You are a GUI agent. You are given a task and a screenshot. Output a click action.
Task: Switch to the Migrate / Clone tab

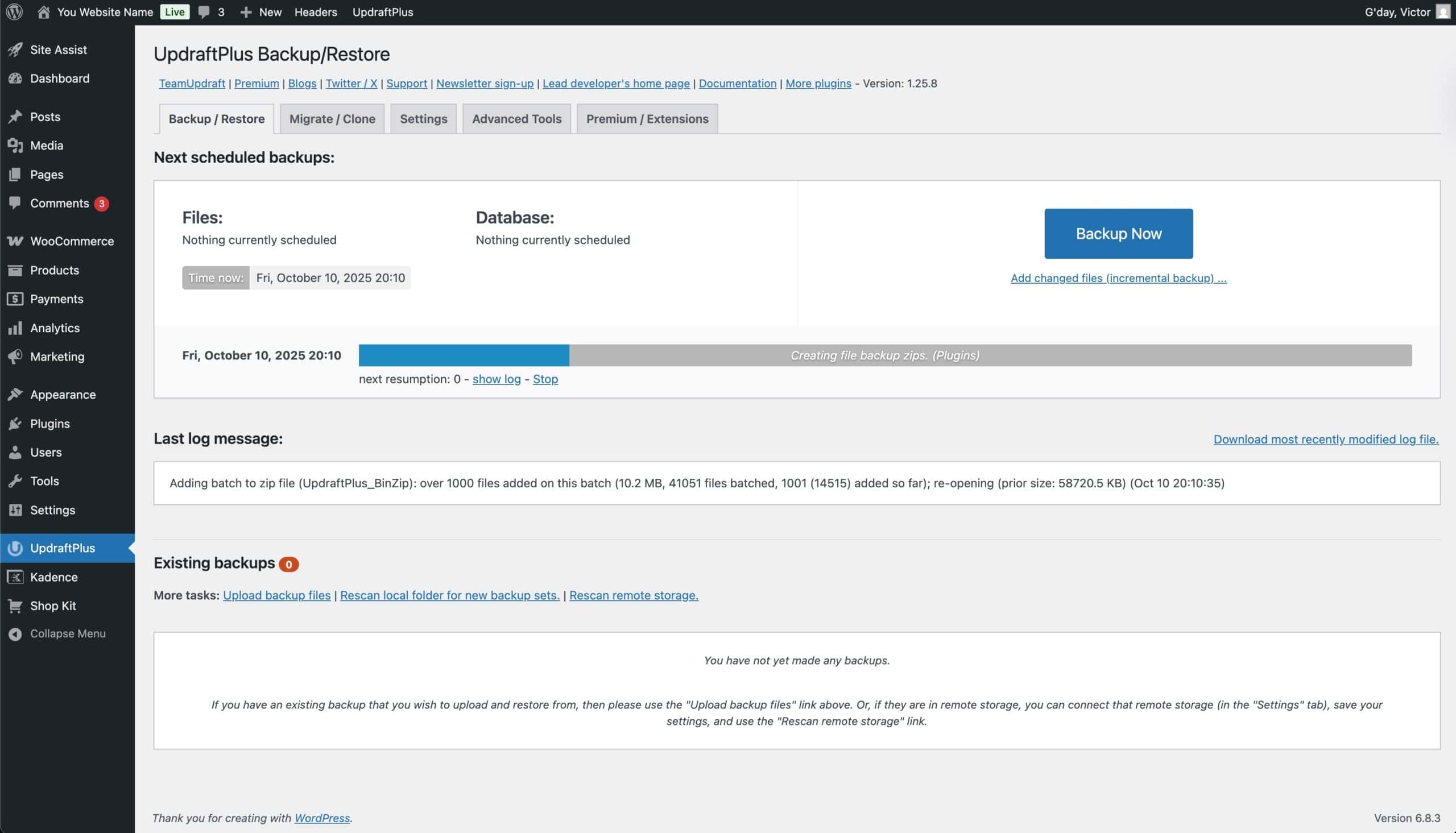point(332,119)
